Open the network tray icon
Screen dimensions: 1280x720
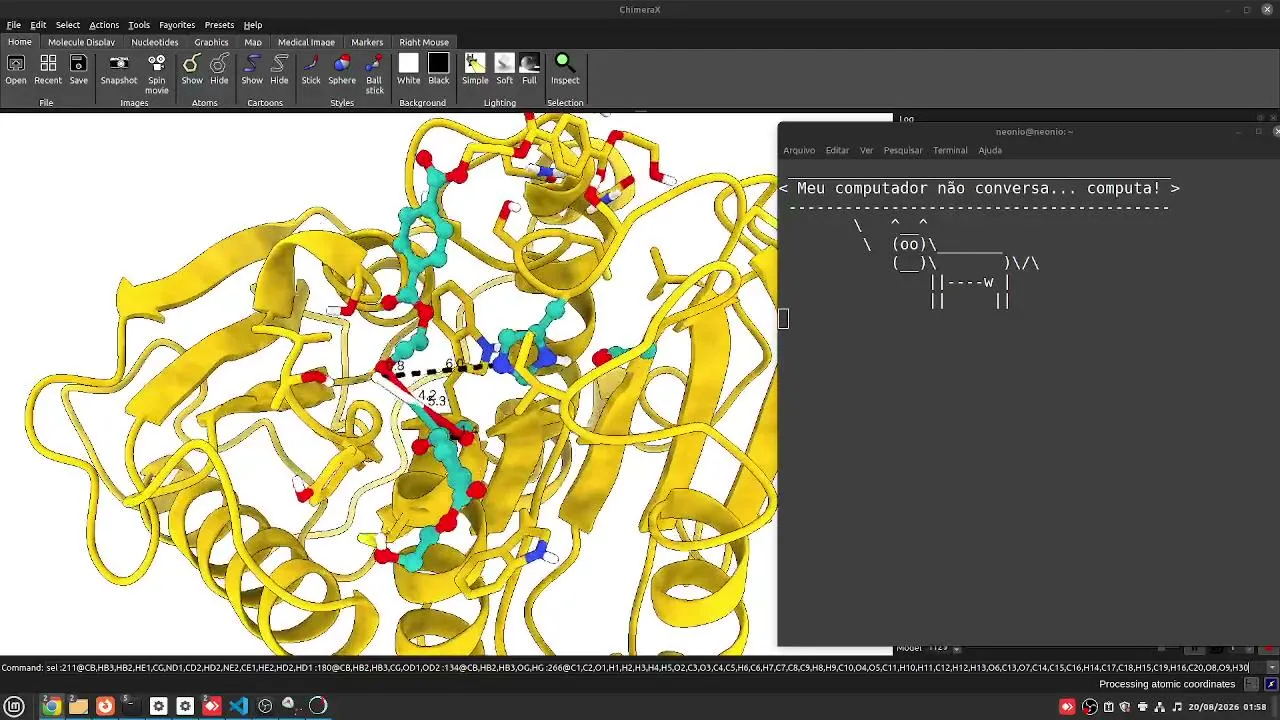point(1160,707)
